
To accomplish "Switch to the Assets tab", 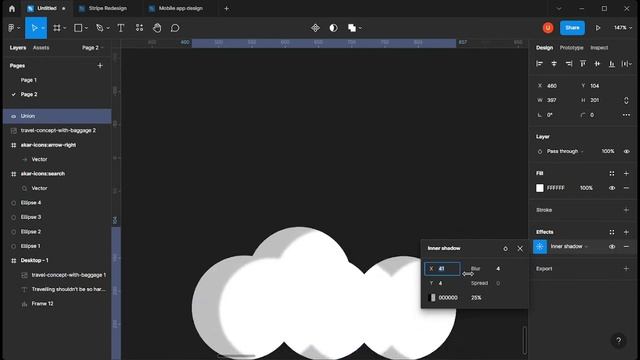I will [x=41, y=48].
